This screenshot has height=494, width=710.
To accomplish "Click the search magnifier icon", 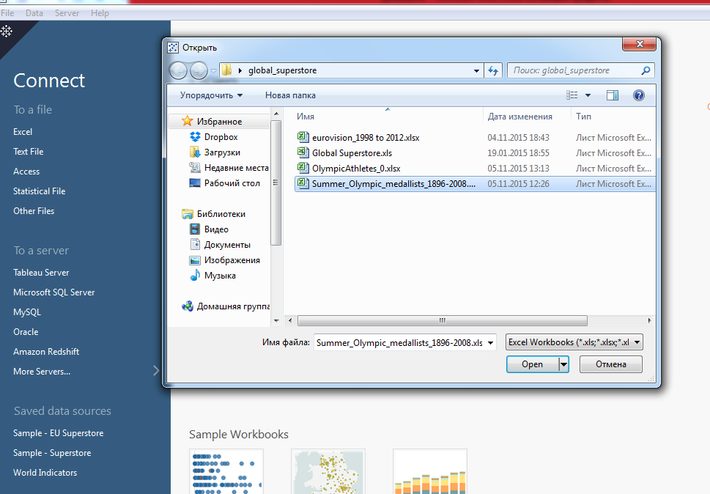I will click(646, 70).
